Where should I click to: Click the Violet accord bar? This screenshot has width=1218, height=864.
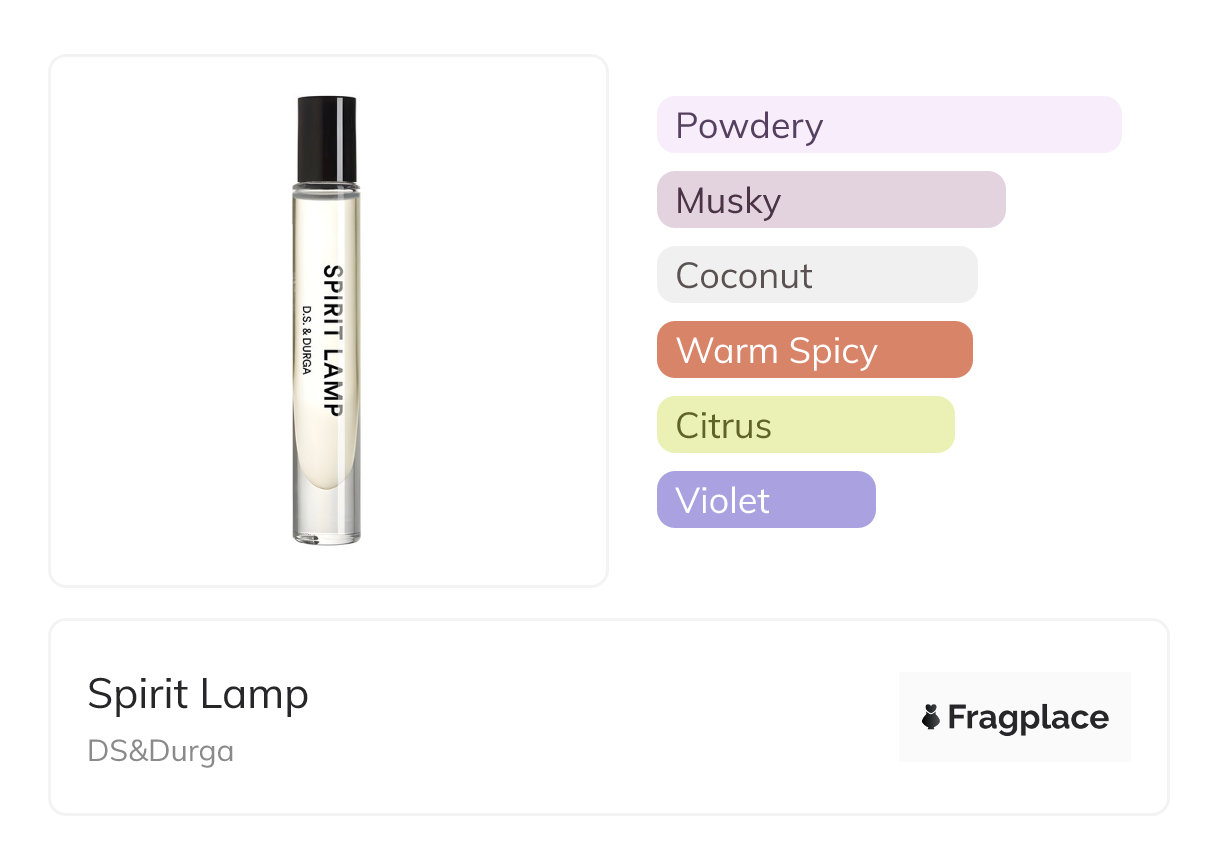766,500
